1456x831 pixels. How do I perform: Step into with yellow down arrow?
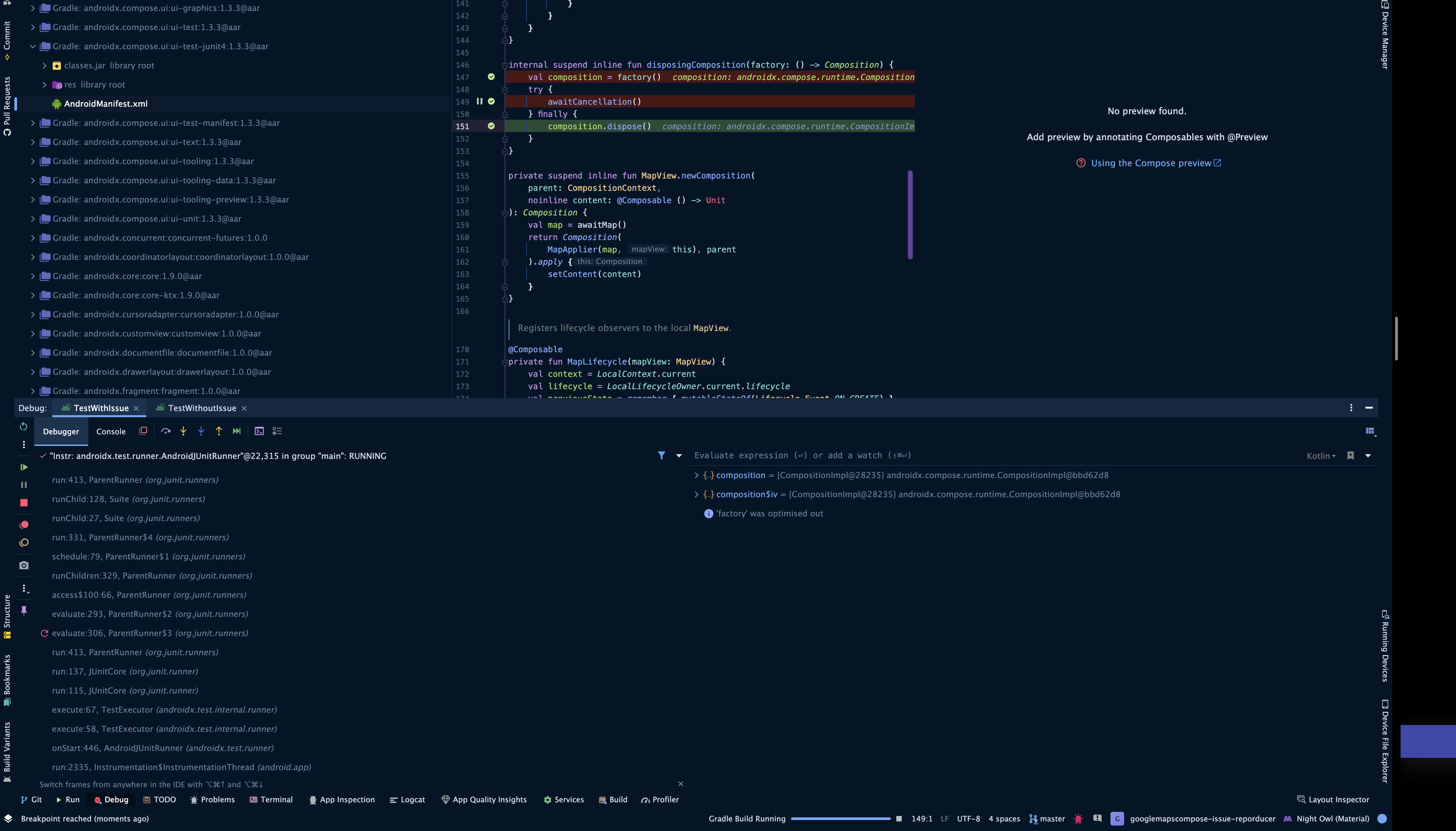point(183,431)
